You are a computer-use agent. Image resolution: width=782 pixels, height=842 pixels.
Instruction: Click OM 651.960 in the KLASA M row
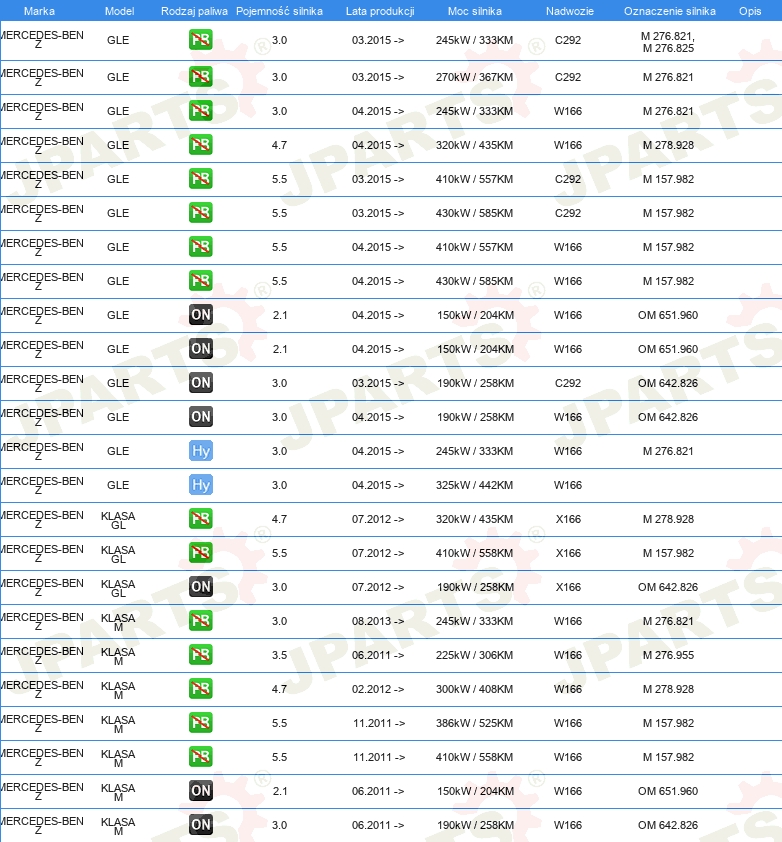pyautogui.click(x=668, y=791)
